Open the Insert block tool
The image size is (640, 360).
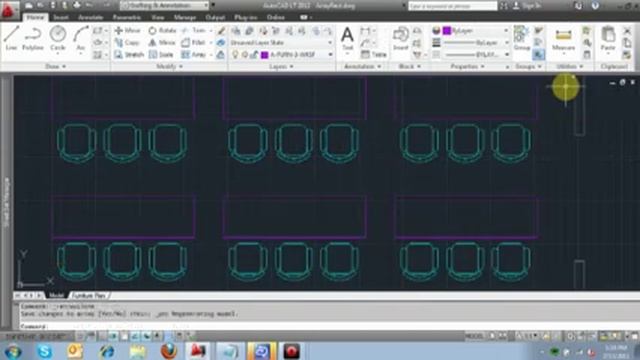(x=400, y=38)
